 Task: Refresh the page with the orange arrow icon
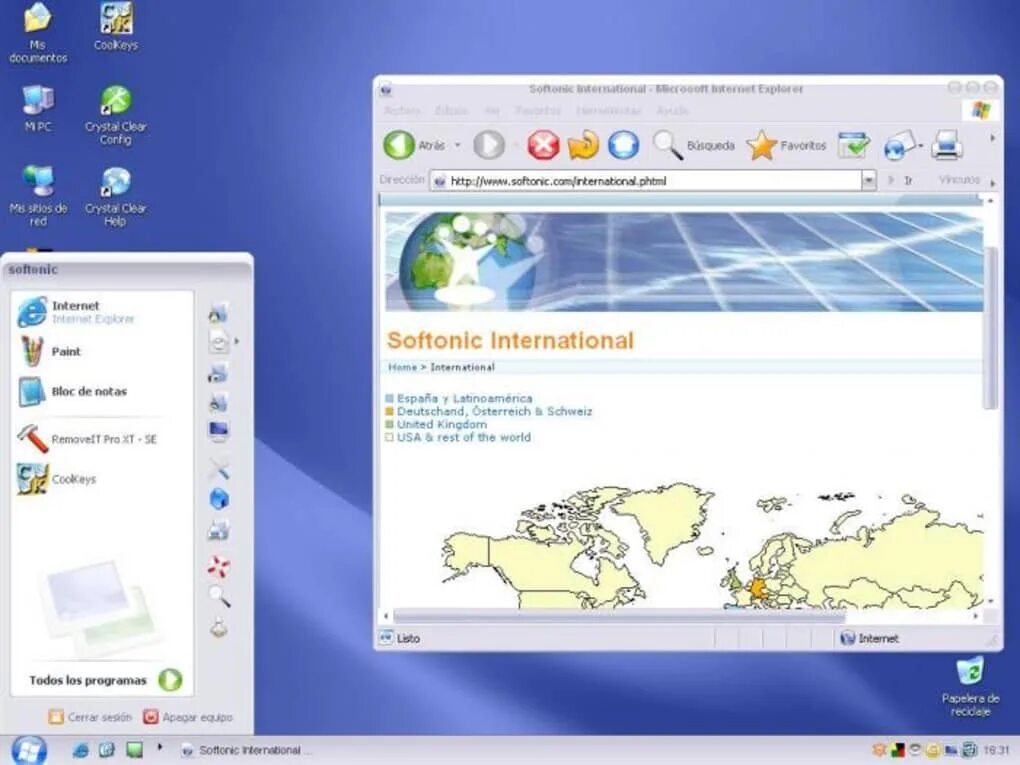583,145
